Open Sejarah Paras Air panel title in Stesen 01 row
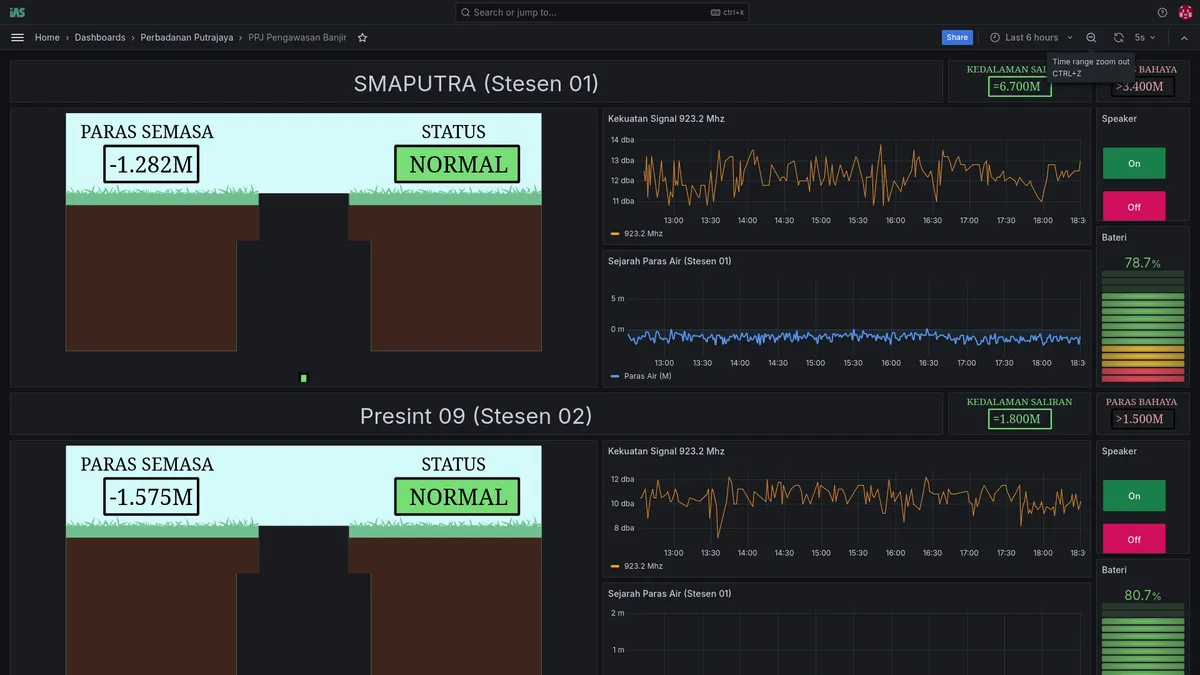The image size is (1200, 675). [669, 261]
